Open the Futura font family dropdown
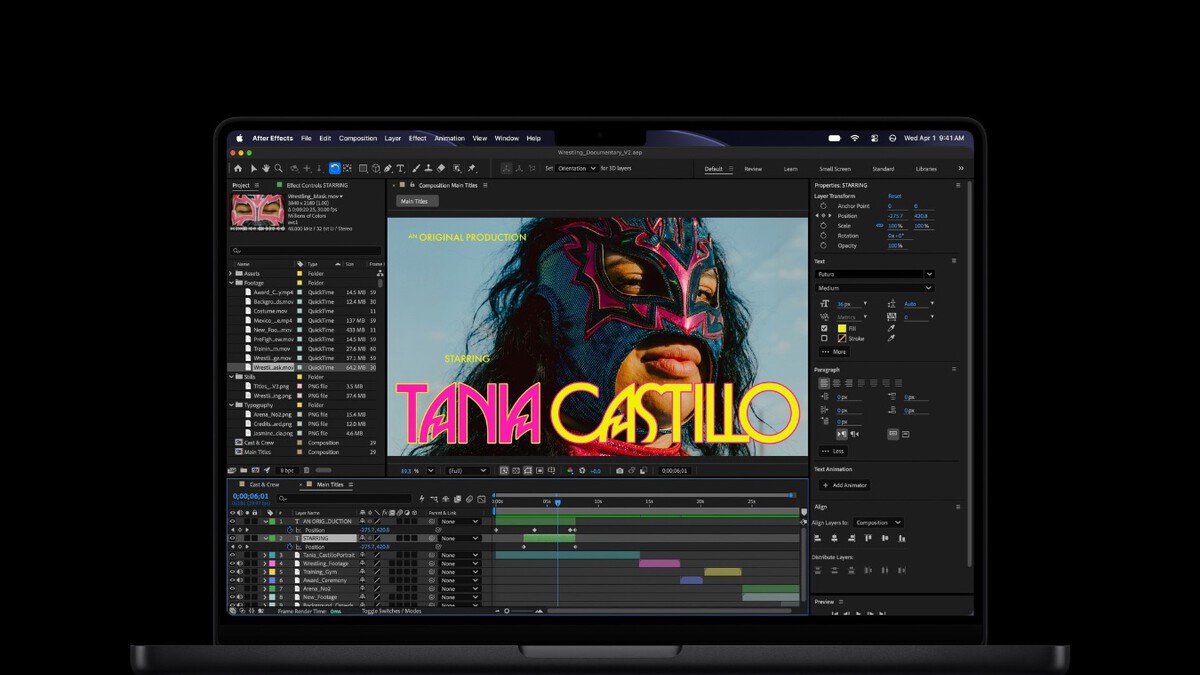Screen dimensions: 1200x675 (876, 274)
